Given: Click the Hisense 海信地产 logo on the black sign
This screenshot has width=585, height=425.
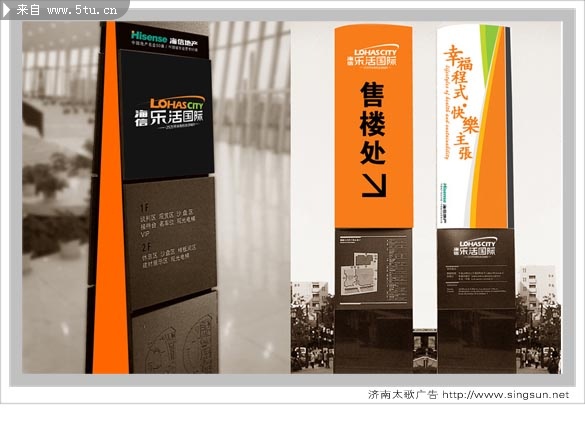Looking at the screenshot, I should pyautogui.click(x=164, y=40).
